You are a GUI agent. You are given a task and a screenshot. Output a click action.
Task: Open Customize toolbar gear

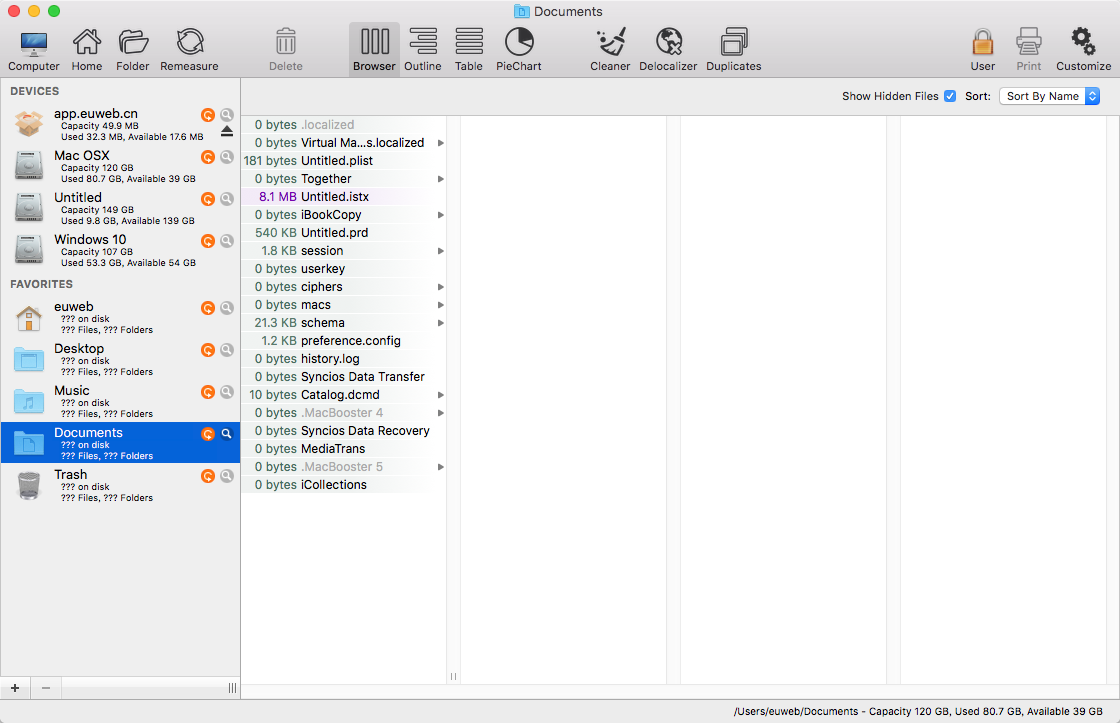pyautogui.click(x=1084, y=49)
